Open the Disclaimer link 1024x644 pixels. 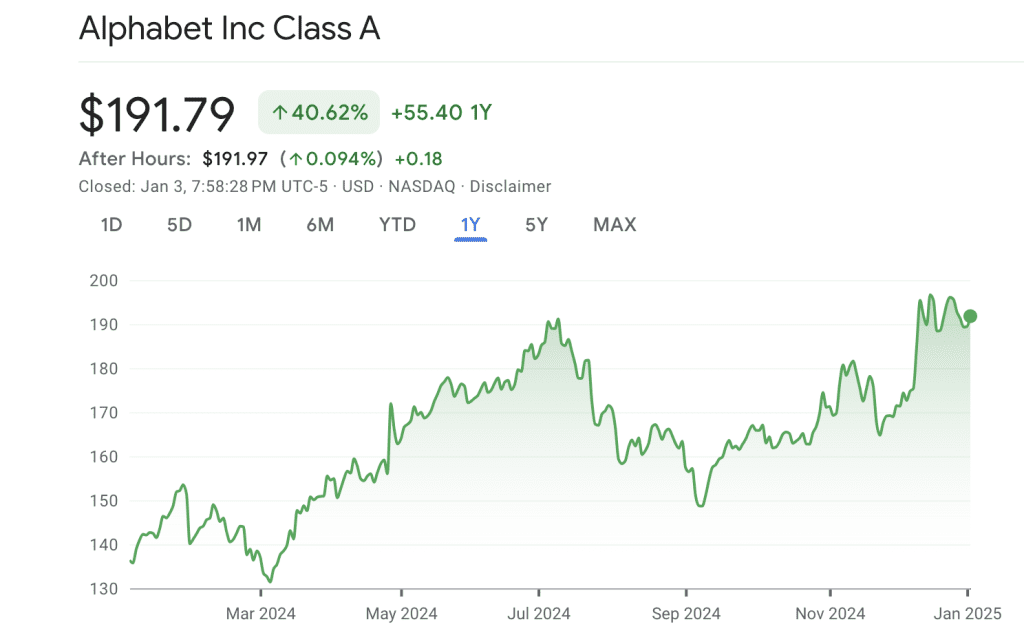pyautogui.click(x=511, y=186)
